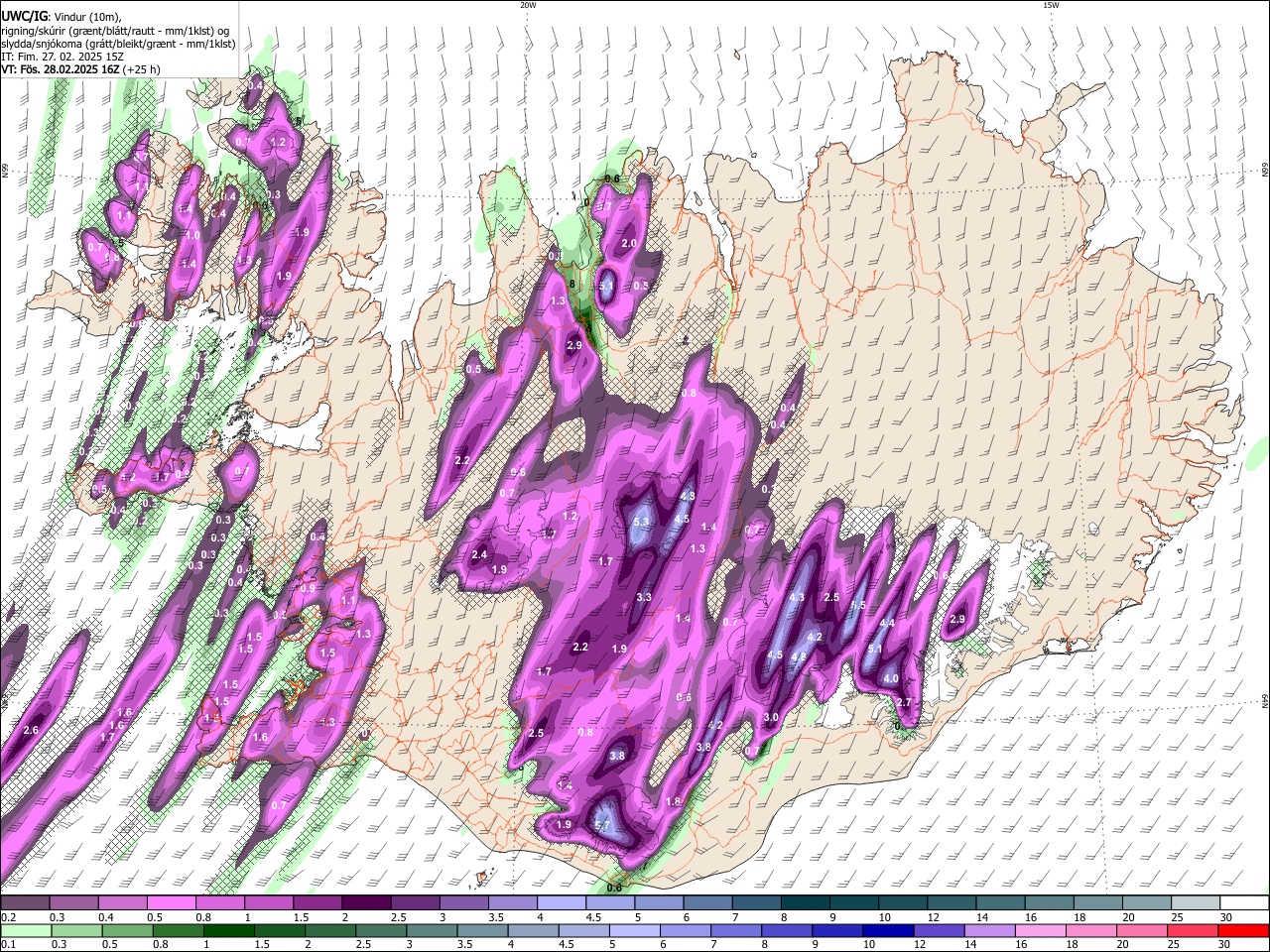Click the 4.3 precipitation value on the map
Image resolution: width=1270 pixels, height=952 pixels.
click(x=797, y=597)
